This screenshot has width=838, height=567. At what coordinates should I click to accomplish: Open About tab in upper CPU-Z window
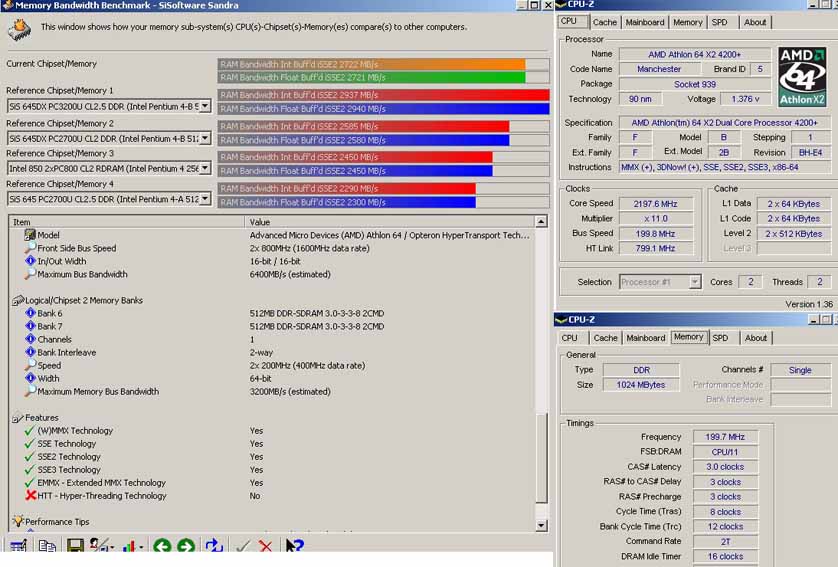coord(755,22)
